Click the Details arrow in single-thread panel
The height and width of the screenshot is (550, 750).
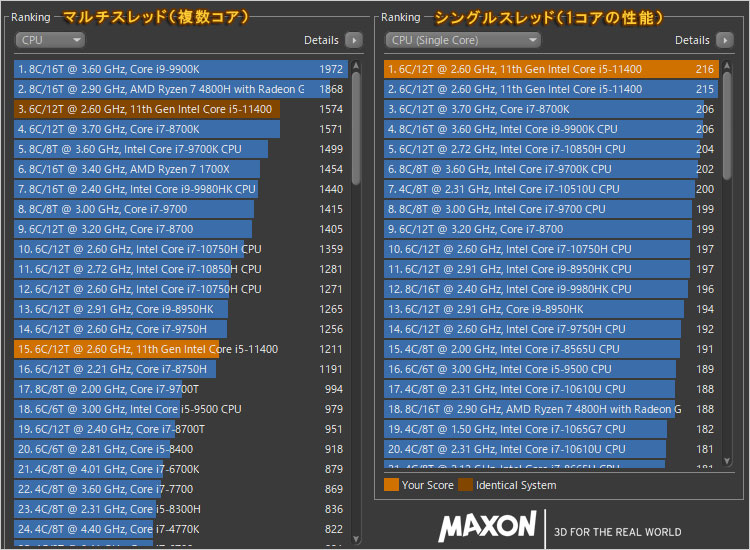pyautogui.click(x=725, y=40)
